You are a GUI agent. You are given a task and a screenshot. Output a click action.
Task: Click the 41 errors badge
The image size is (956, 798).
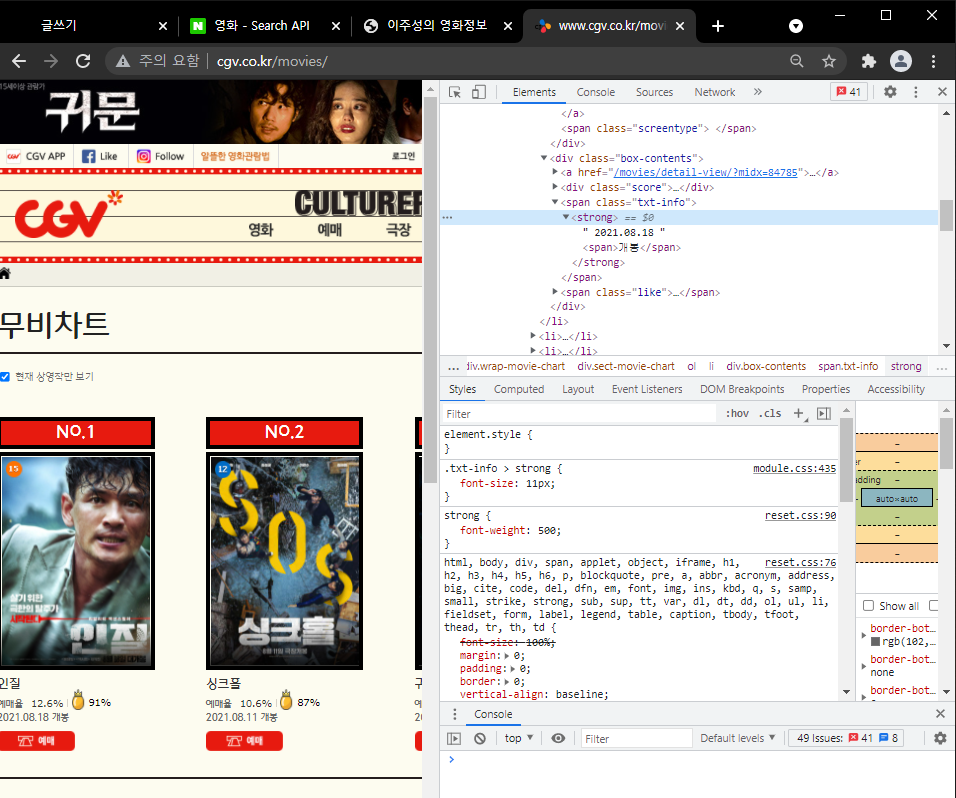coord(849,92)
